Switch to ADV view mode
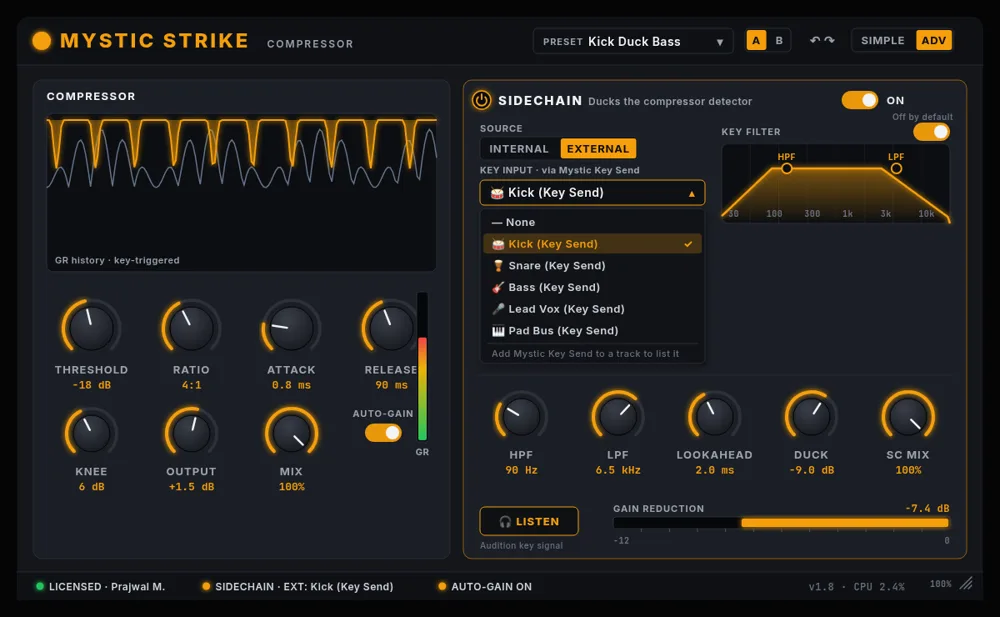 coord(934,40)
